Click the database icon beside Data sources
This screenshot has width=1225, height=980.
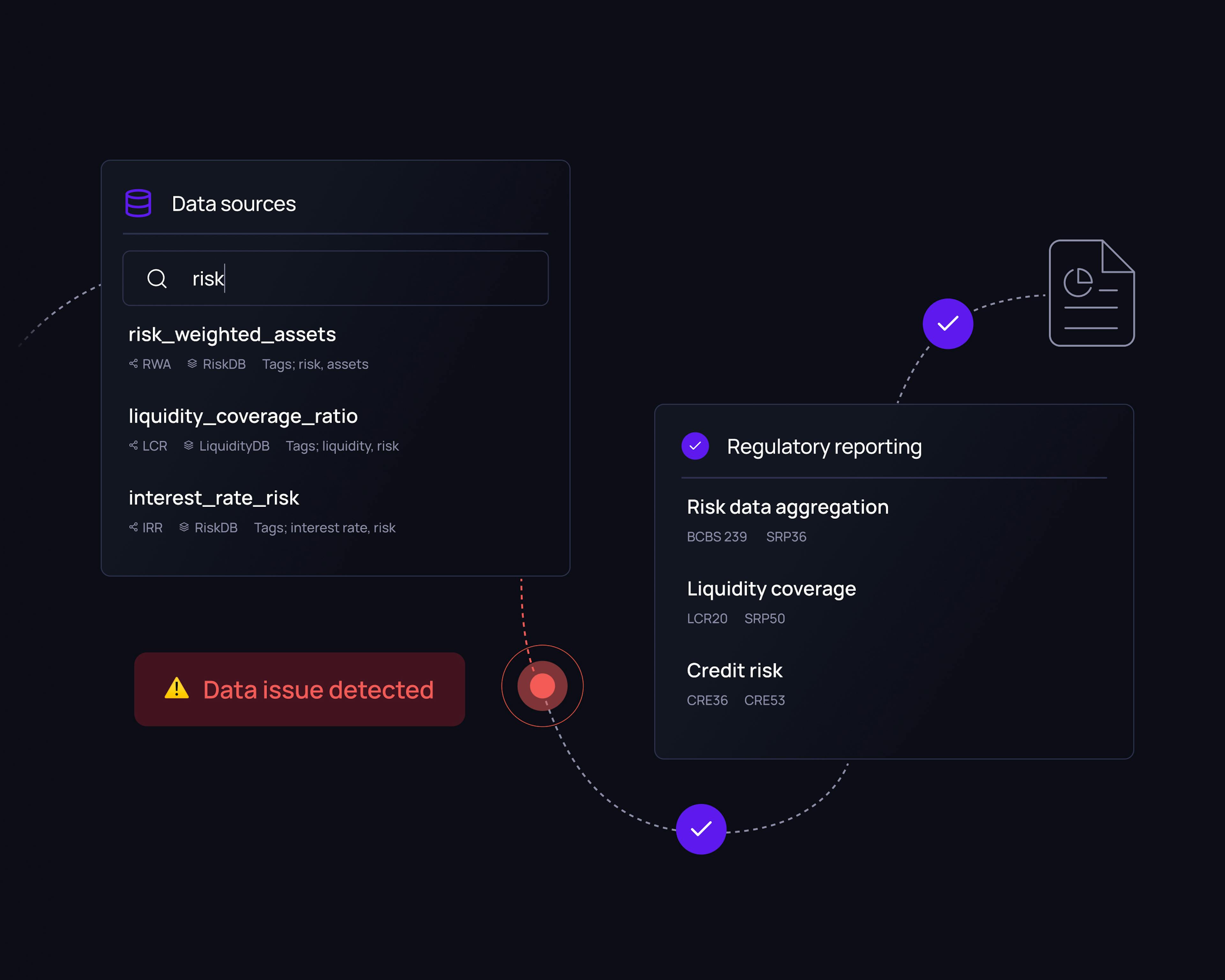pyautogui.click(x=138, y=204)
